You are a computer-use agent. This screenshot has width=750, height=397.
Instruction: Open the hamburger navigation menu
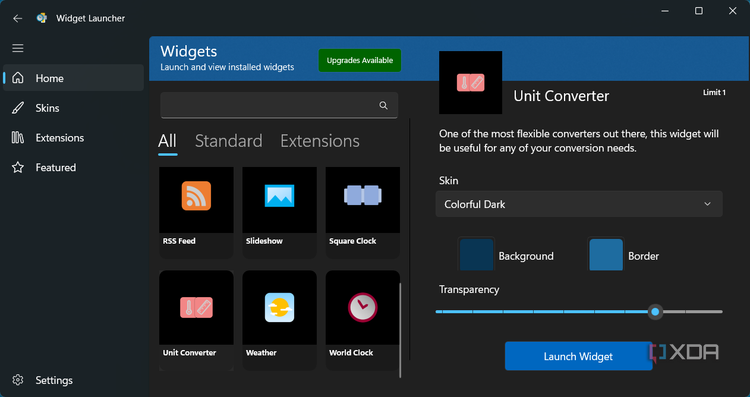[x=18, y=48]
